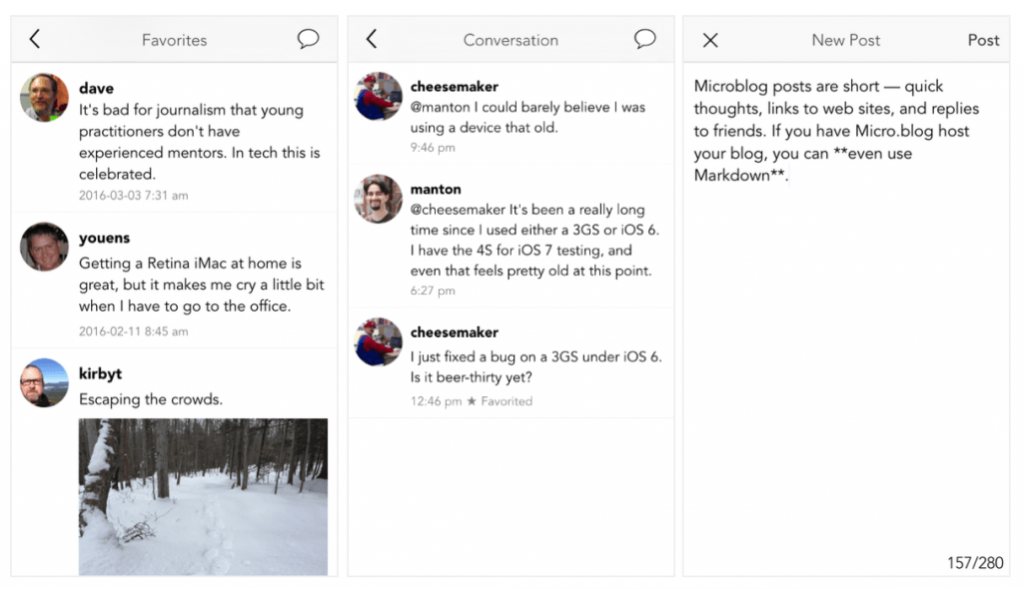
Task: Select the dave username link
Action: coord(96,88)
